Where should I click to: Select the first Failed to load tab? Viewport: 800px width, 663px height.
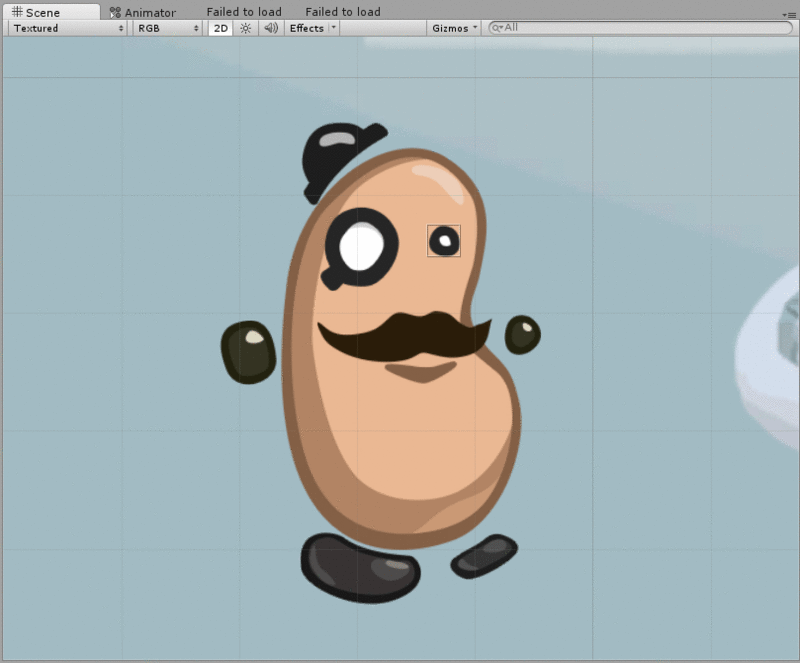(244, 12)
